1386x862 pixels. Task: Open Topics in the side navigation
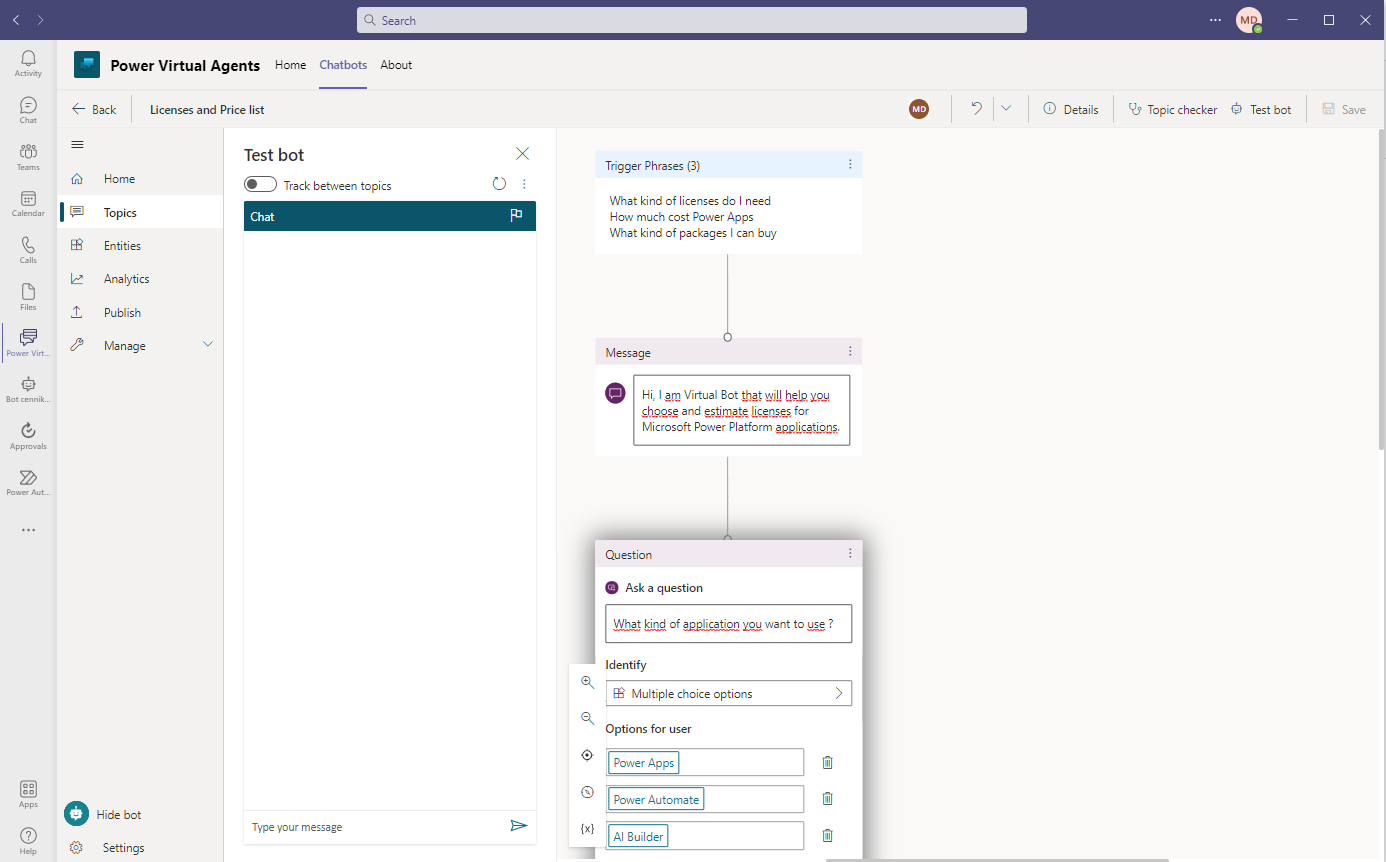click(x=140, y=212)
